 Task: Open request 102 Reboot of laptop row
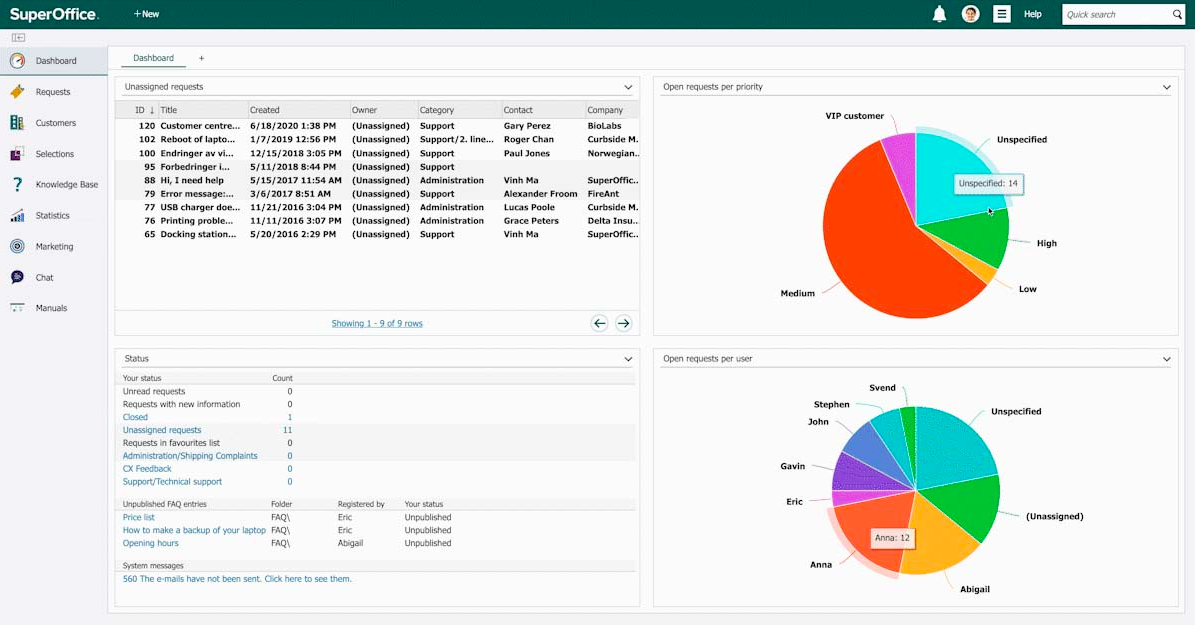(377, 139)
